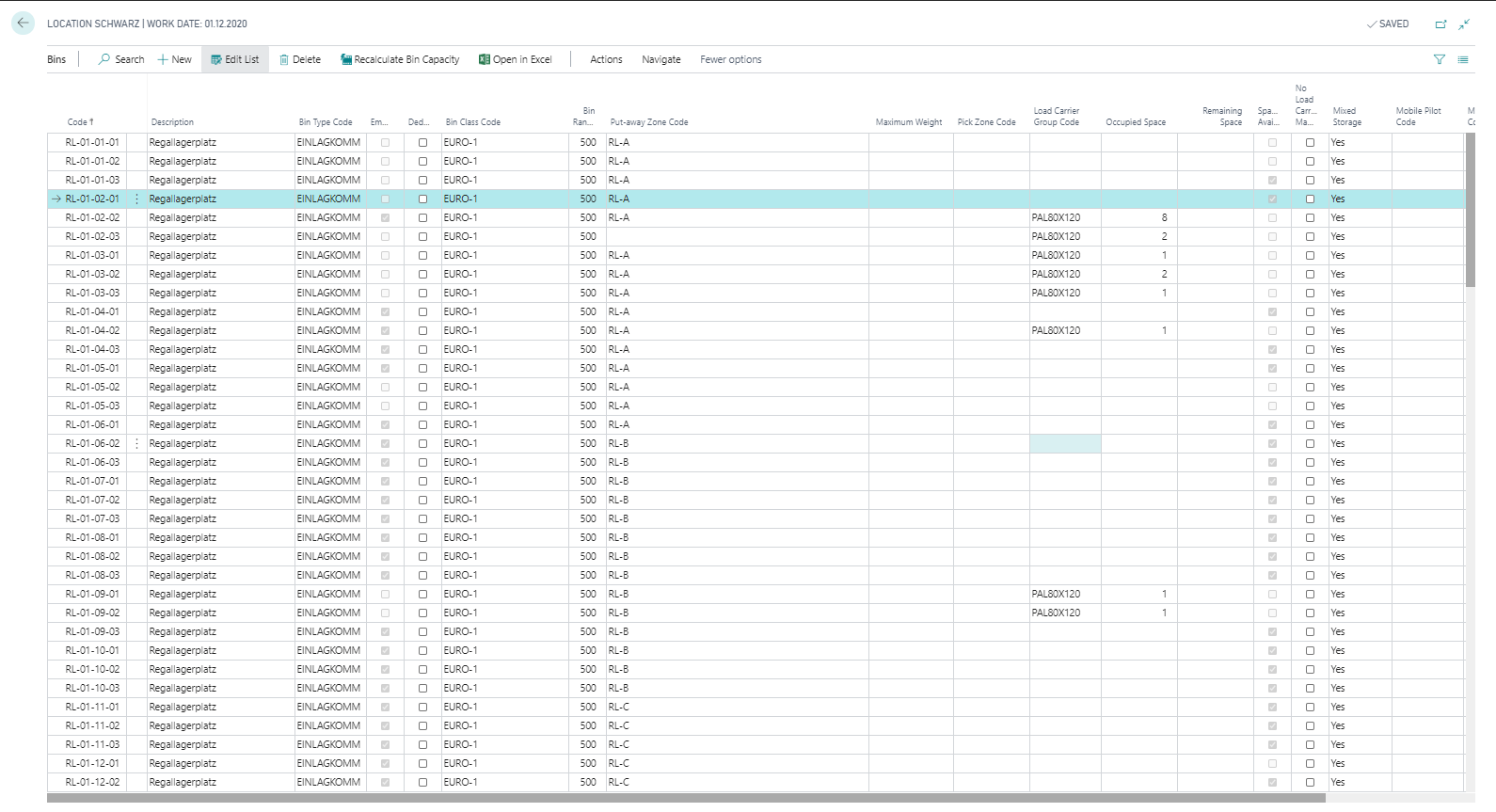Open bin RL-01-08-02 code link

pyautogui.click(x=92, y=556)
